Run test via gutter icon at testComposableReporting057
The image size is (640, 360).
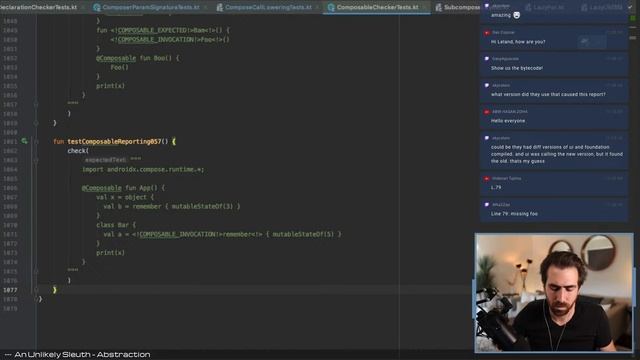click(x=24, y=141)
